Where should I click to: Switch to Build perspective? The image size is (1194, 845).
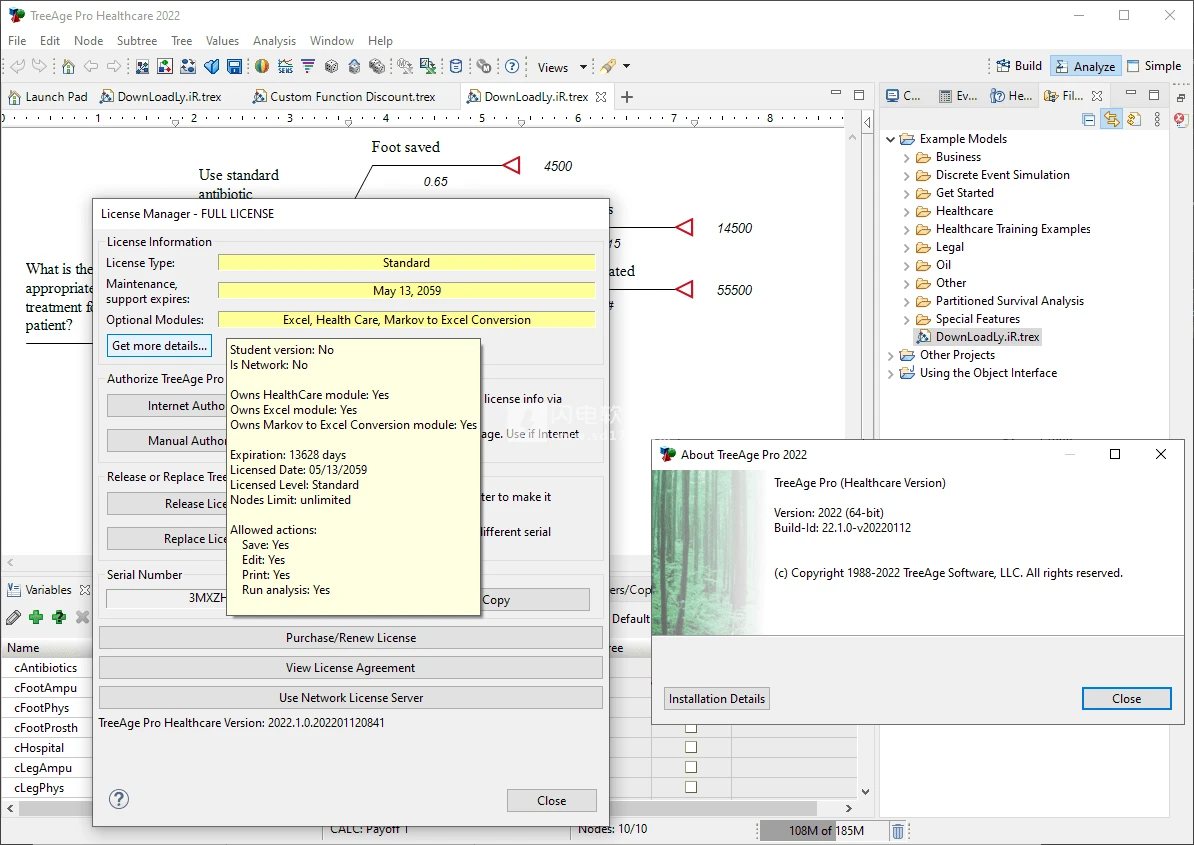[x=1019, y=66]
